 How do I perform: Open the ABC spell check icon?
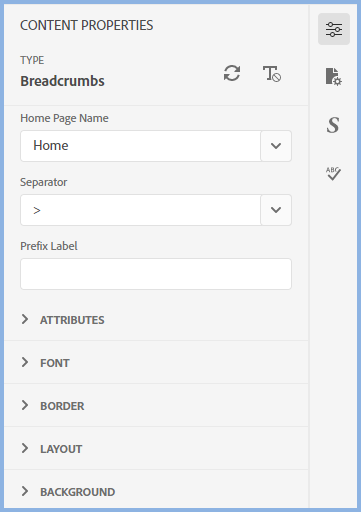(x=333, y=173)
